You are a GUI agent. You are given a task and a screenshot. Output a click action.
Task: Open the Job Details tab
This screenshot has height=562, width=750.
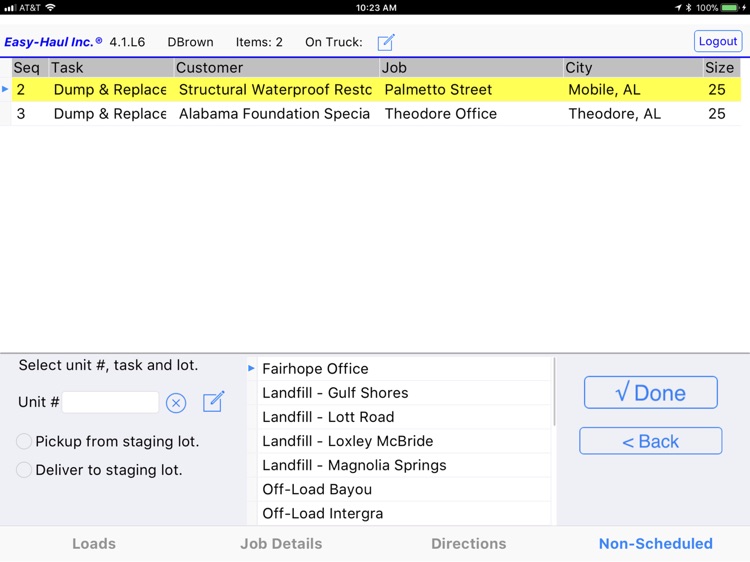coord(281,544)
